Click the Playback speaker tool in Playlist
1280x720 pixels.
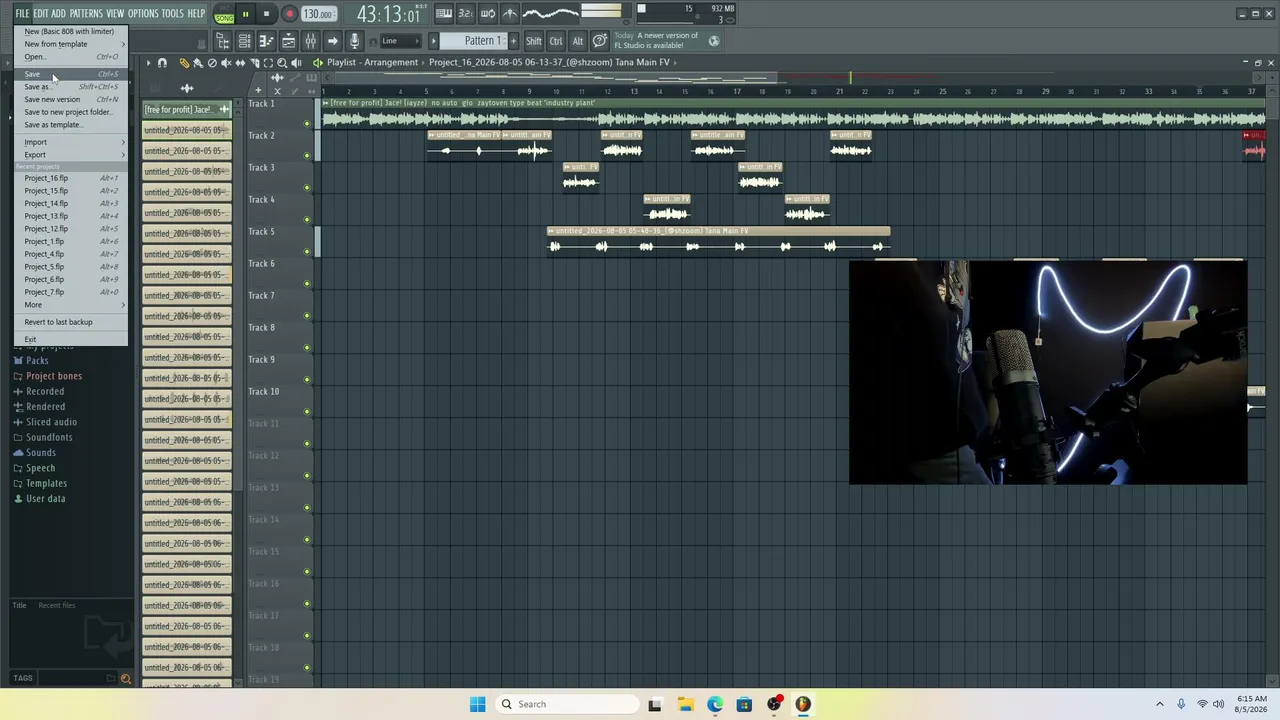click(x=296, y=62)
